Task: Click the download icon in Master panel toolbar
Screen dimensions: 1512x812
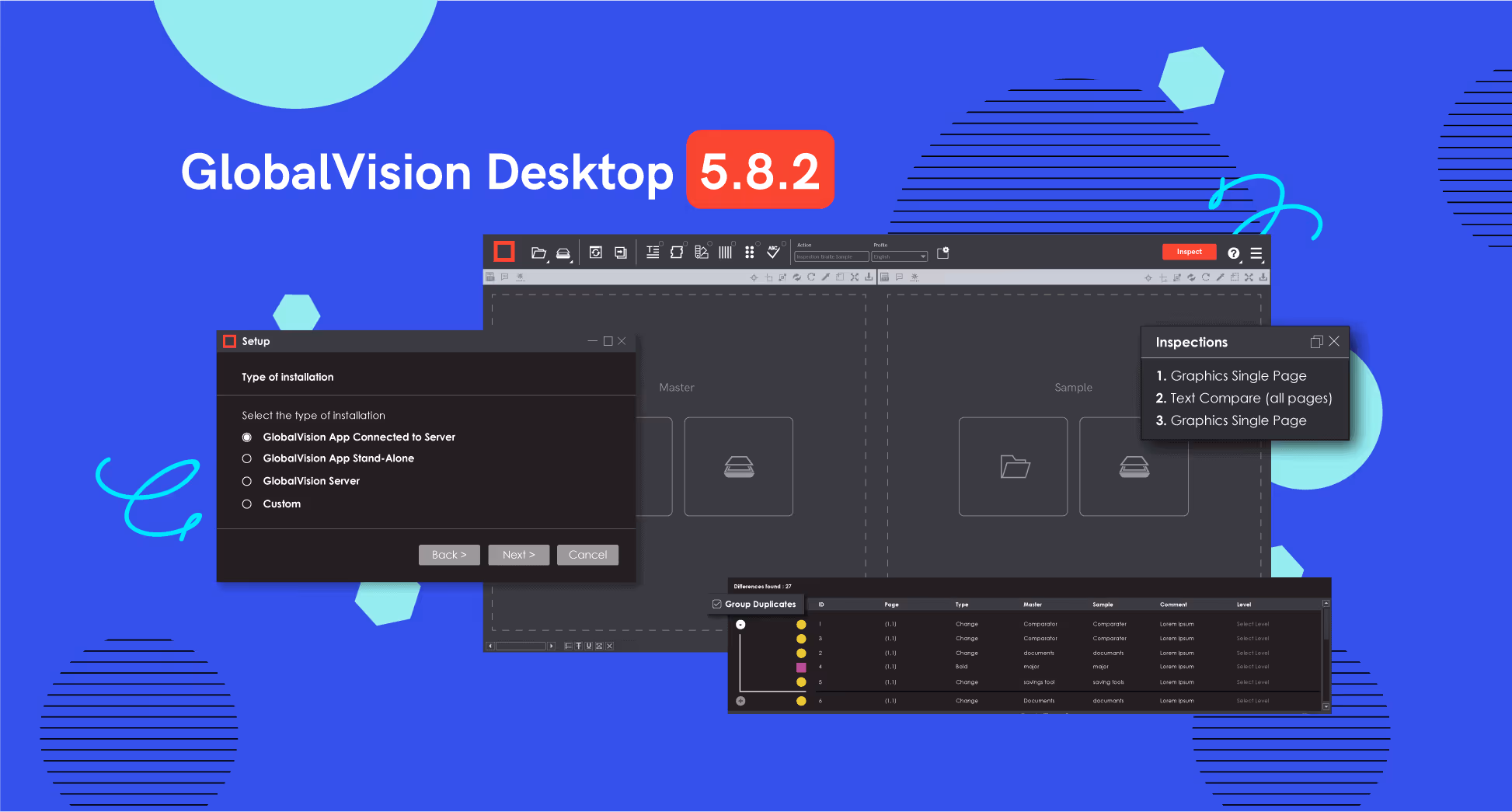Action: pyautogui.click(x=869, y=277)
